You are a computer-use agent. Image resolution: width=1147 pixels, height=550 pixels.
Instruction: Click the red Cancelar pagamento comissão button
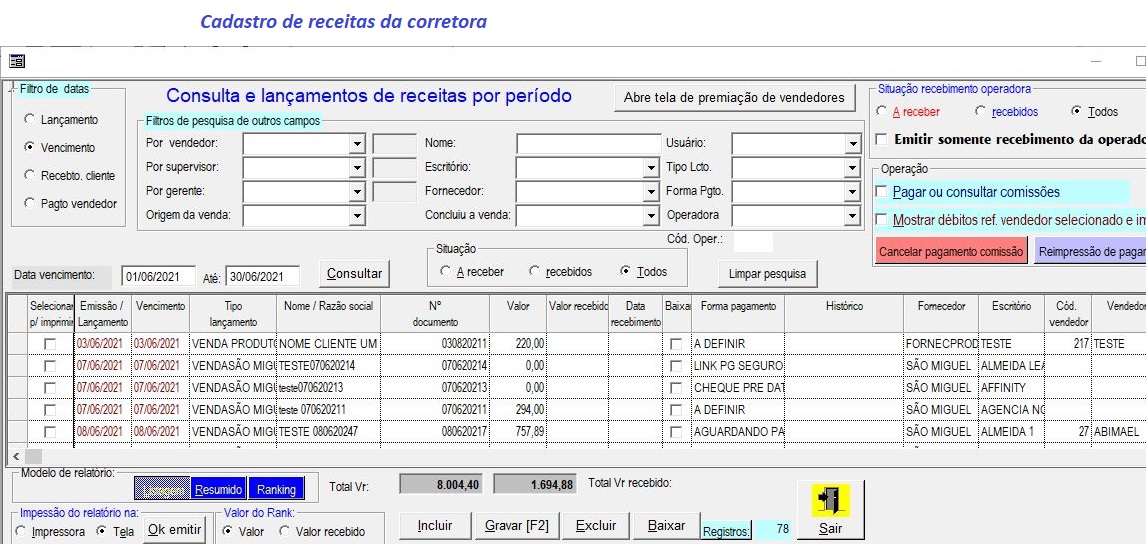951,252
